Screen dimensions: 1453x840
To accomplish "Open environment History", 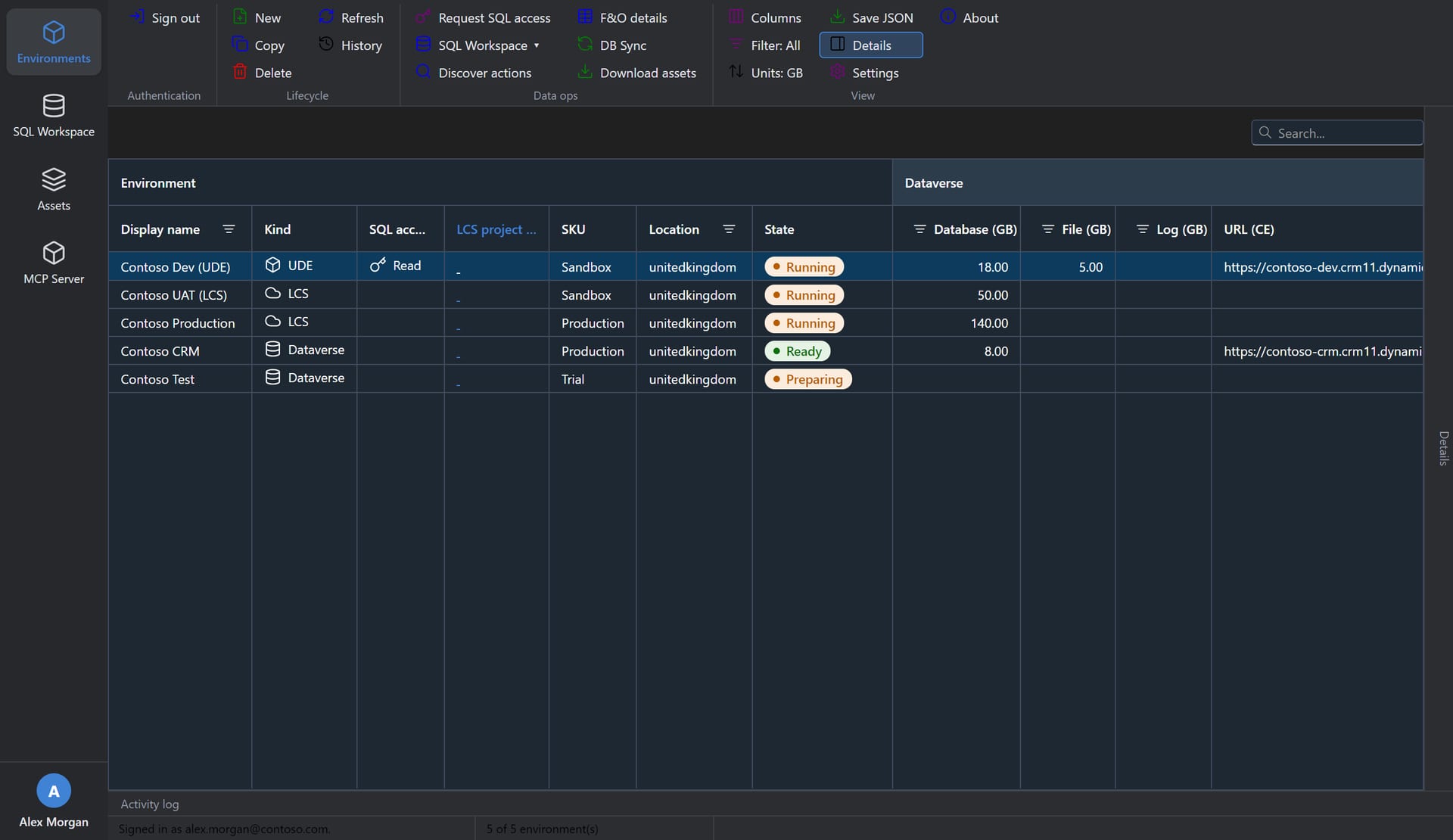I will (x=350, y=45).
